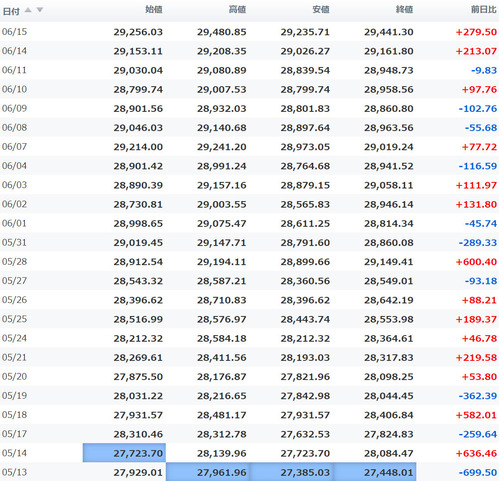The image size is (499, 481).
Task: Click the 高値 column header
Action: (x=237, y=9)
